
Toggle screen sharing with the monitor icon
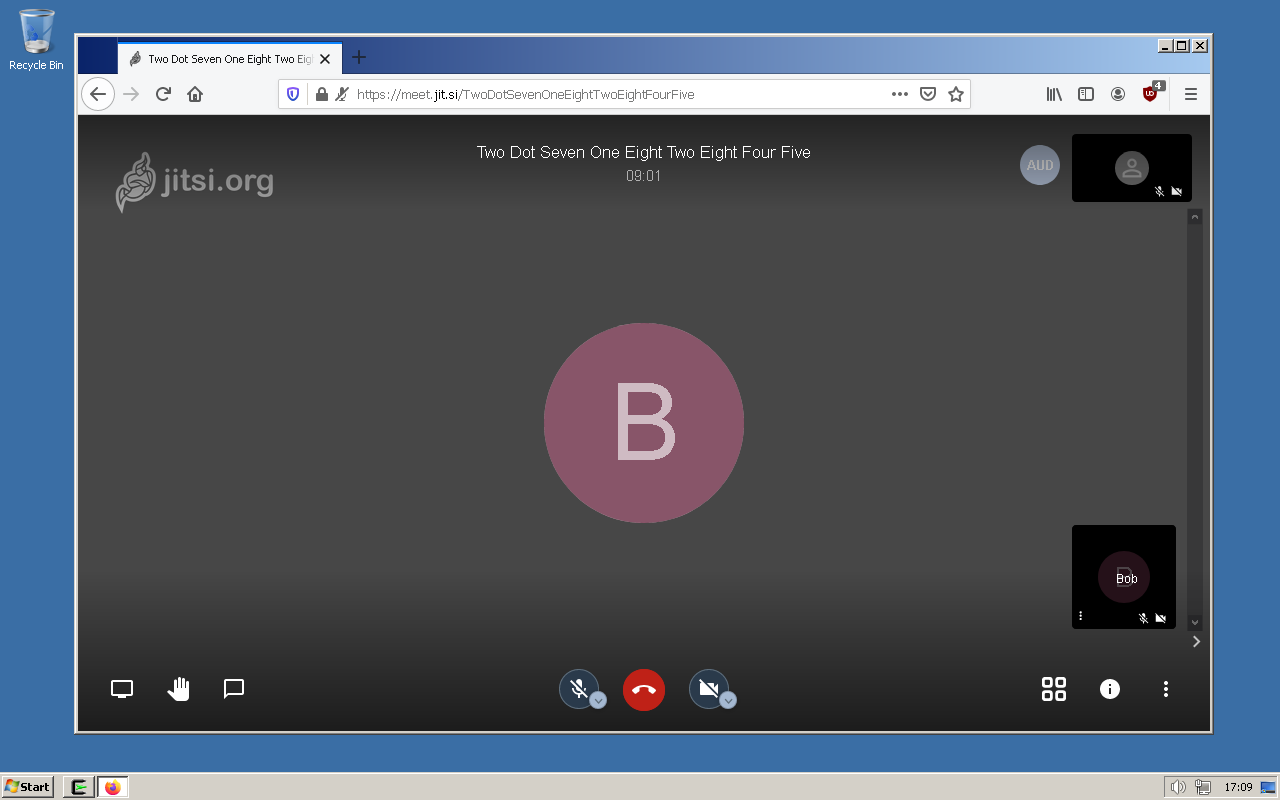click(x=122, y=689)
